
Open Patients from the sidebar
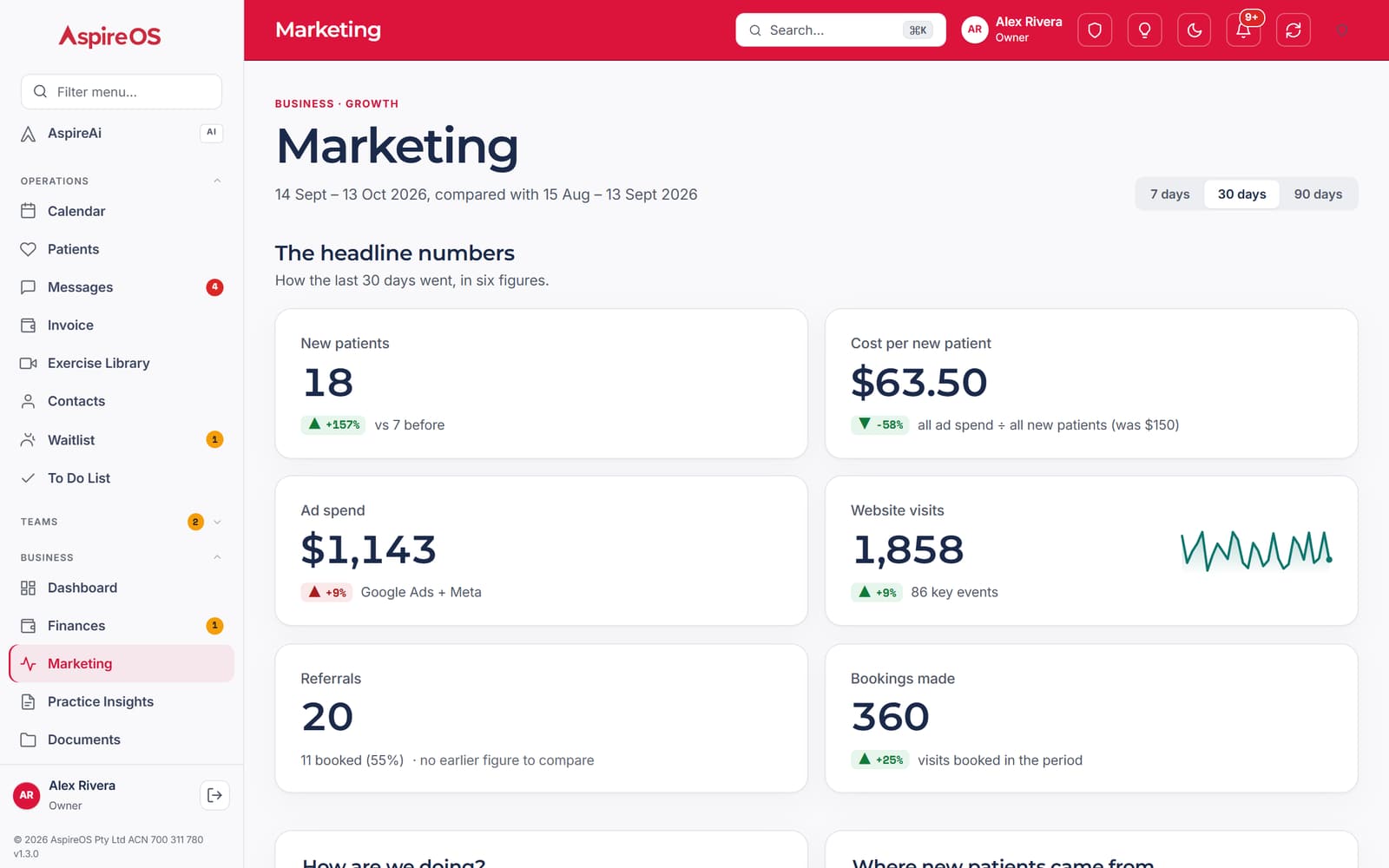(x=122, y=249)
